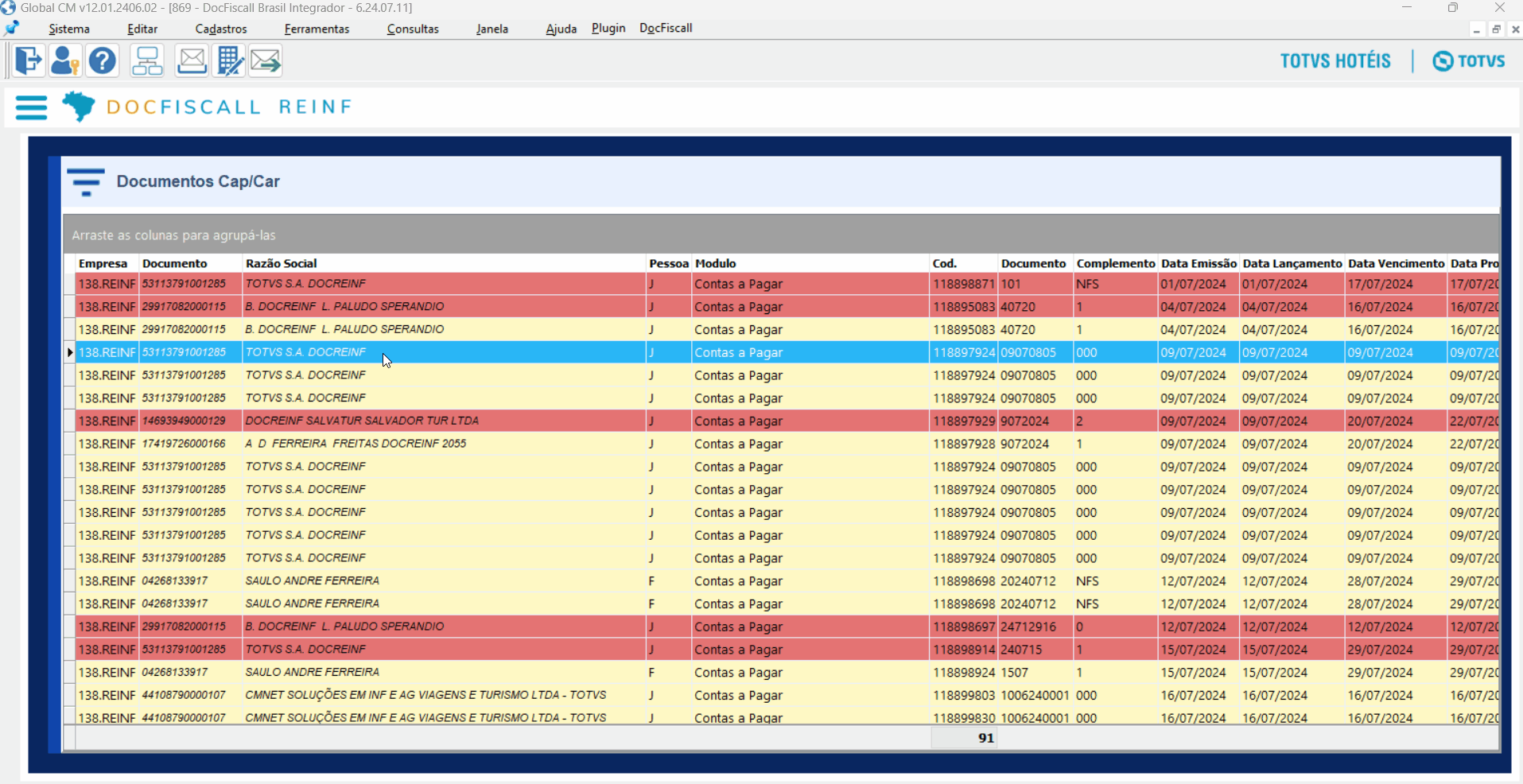This screenshot has height=784, width=1523.
Task: Select the cell with code 118898697
Action: pyautogui.click(x=964, y=627)
